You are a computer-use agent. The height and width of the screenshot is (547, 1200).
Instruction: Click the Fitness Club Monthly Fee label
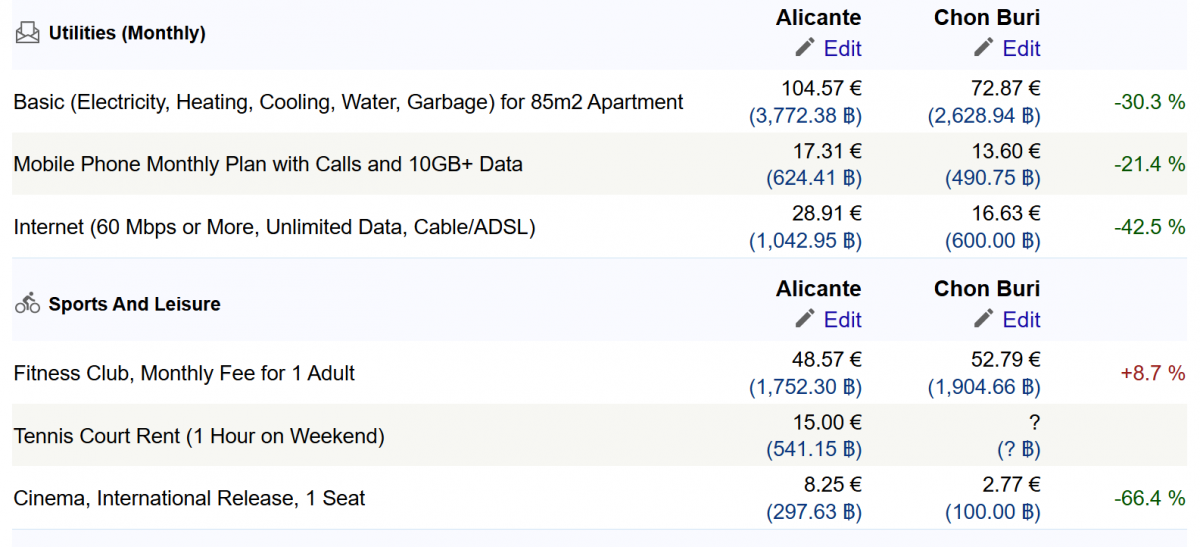184,373
